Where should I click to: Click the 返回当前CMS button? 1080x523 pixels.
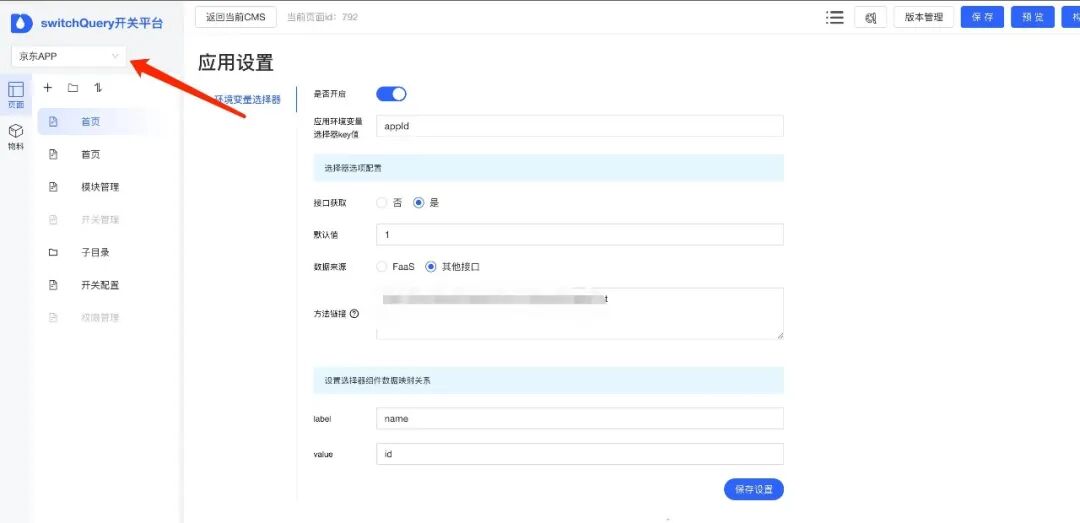pos(236,17)
